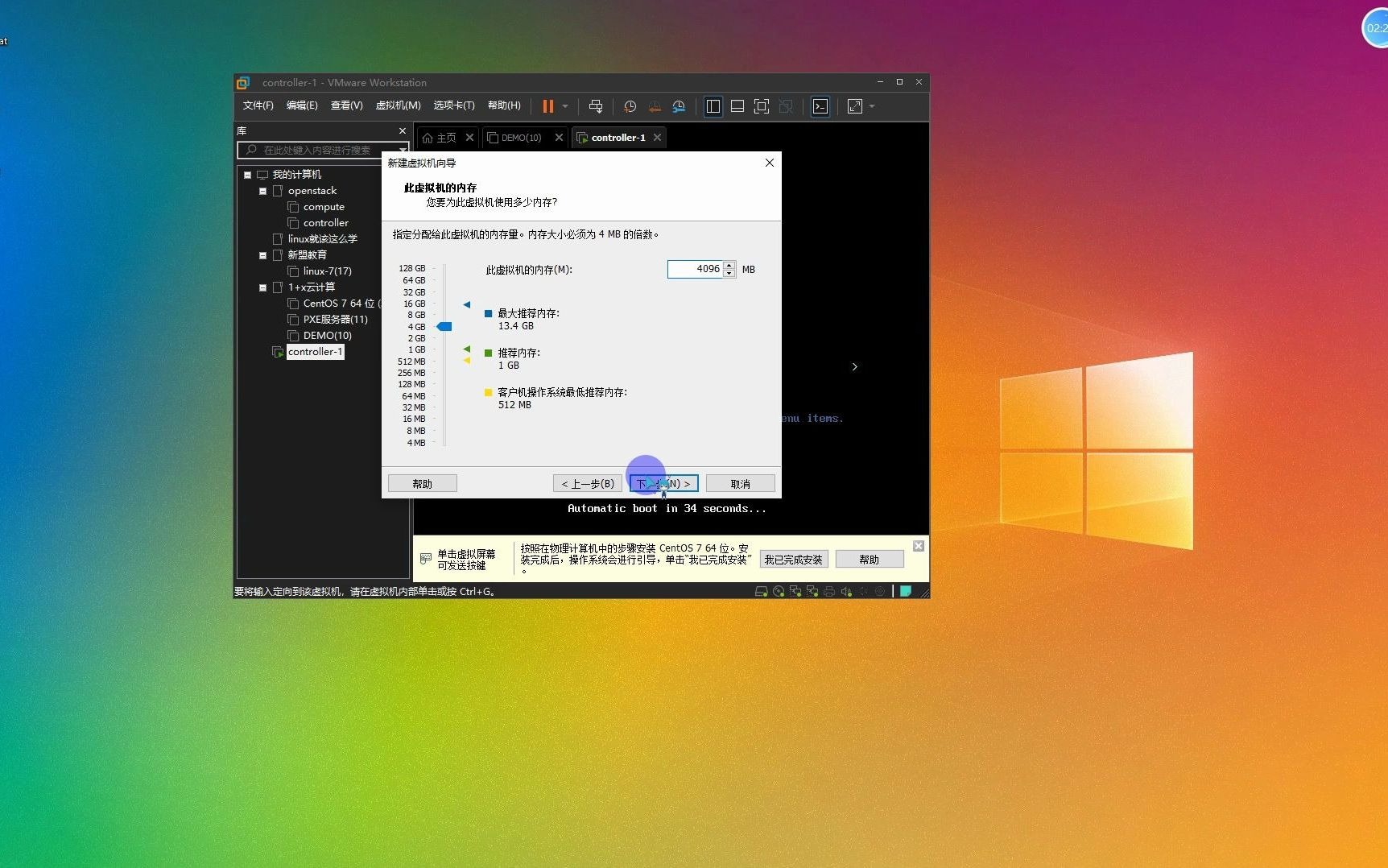Click the teal message log icon
Image resolution: width=1388 pixels, height=868 pixels.
pyautogui.click(x=906, y=591)
